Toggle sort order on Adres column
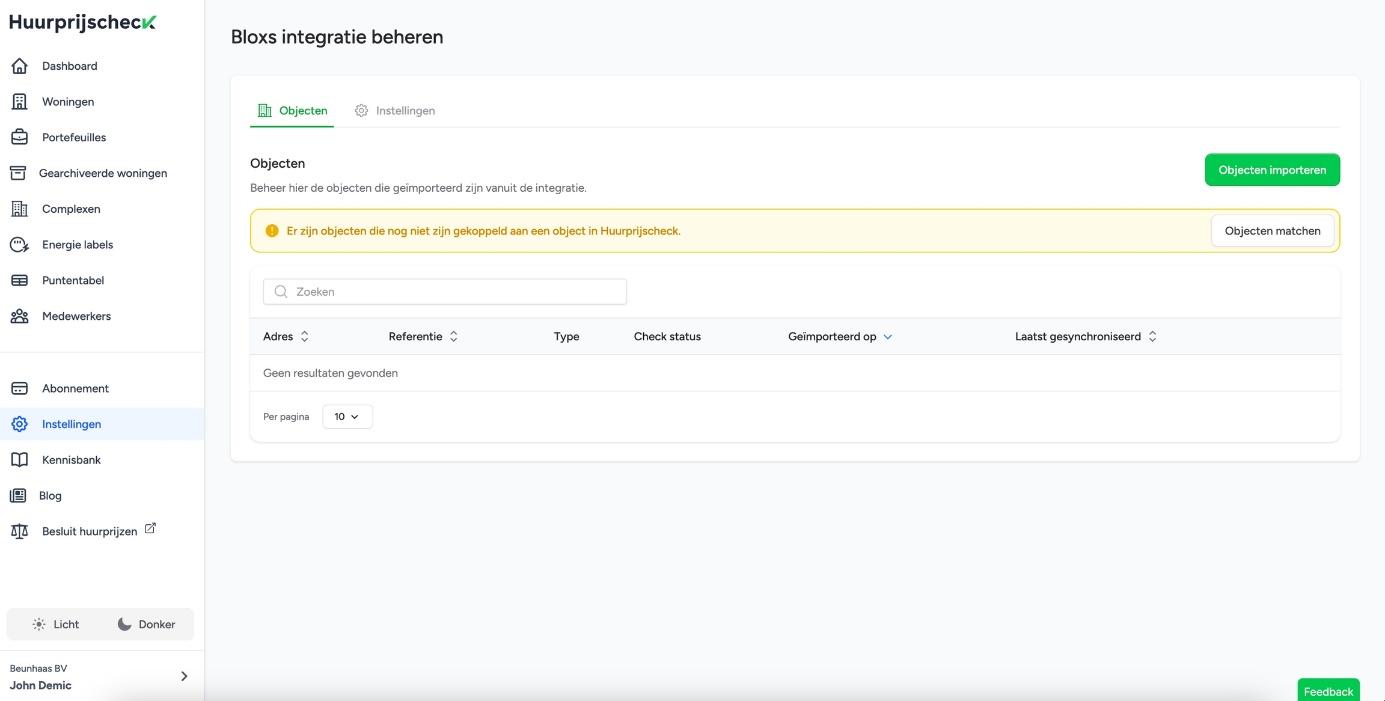 [305, 337]
